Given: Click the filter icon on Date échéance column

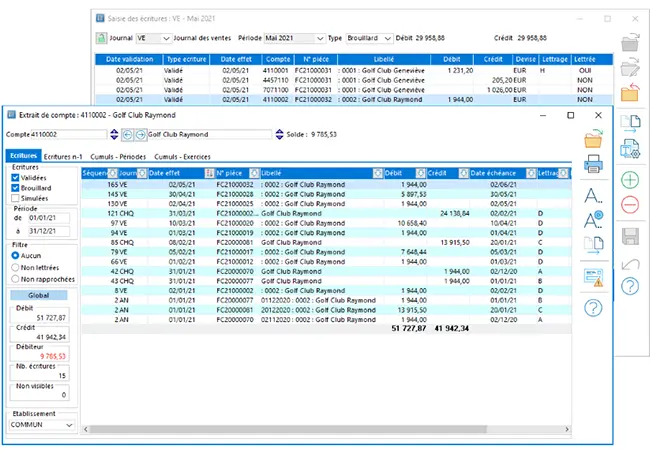Looking at the screenshot, I should click(x=531, y=173).
